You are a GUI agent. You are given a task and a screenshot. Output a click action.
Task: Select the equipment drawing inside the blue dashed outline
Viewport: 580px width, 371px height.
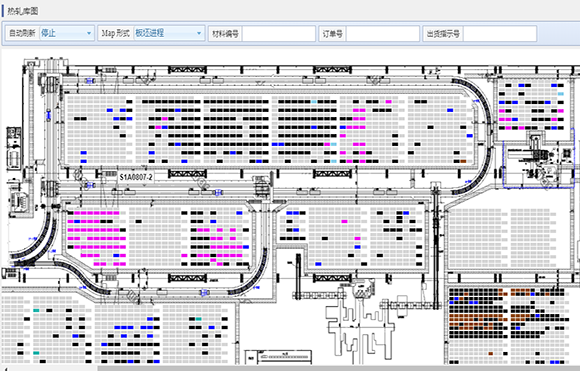tap(539, 157)
